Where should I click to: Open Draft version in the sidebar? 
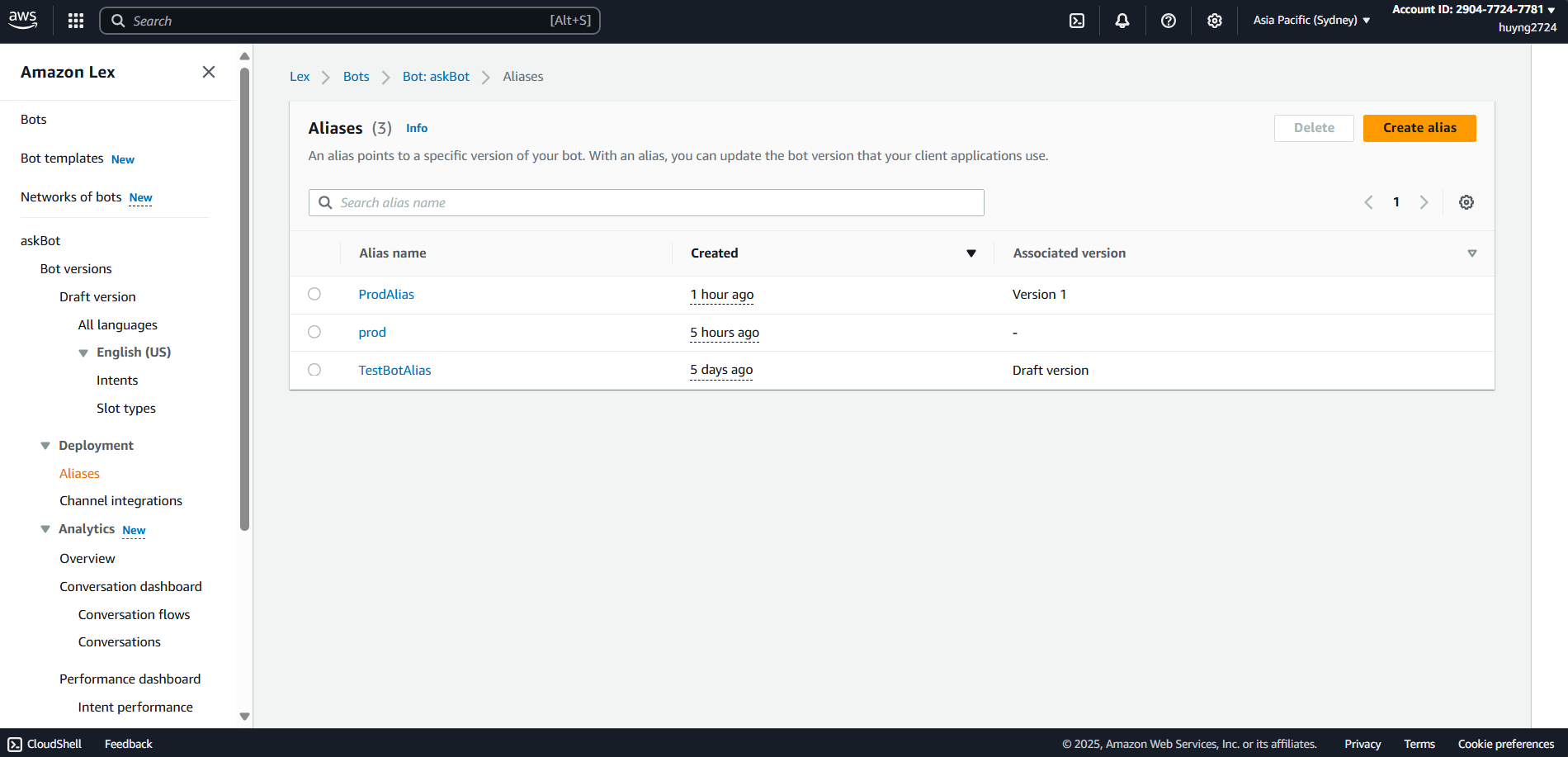coord(97,297)
